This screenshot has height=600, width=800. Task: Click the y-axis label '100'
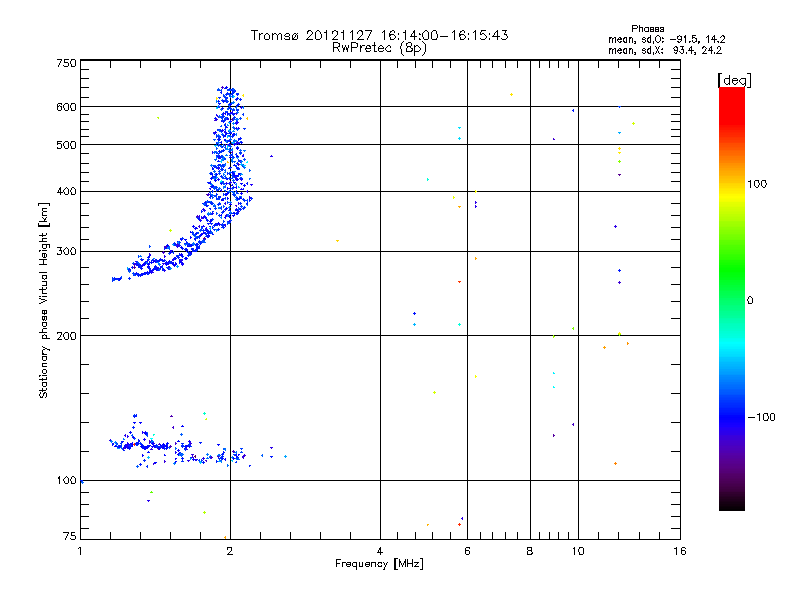click(x=66, y=481)
